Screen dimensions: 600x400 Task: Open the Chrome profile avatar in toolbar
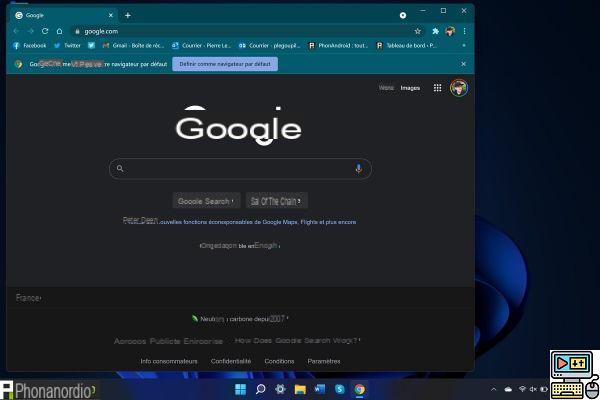pyautogui.click(x=450, y=31)
